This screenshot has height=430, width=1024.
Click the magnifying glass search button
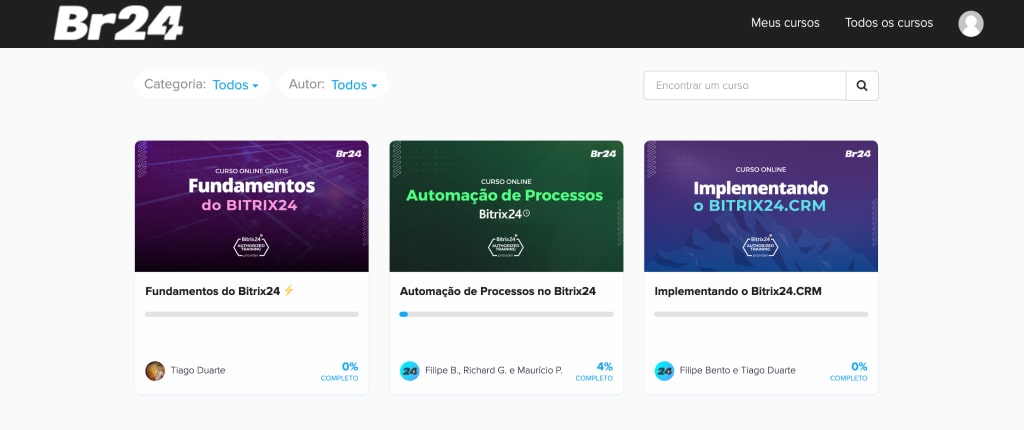point(862,86)
